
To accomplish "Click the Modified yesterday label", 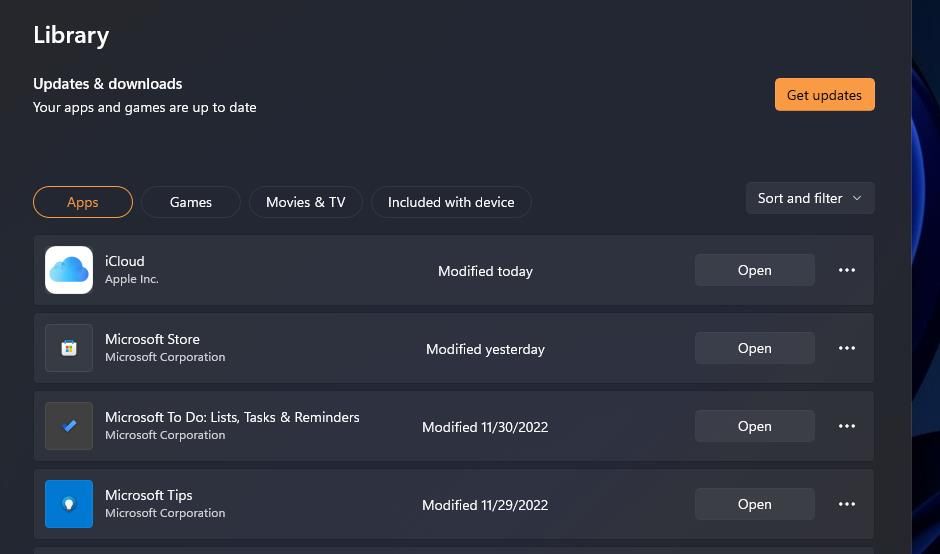I will pos(485,349).
